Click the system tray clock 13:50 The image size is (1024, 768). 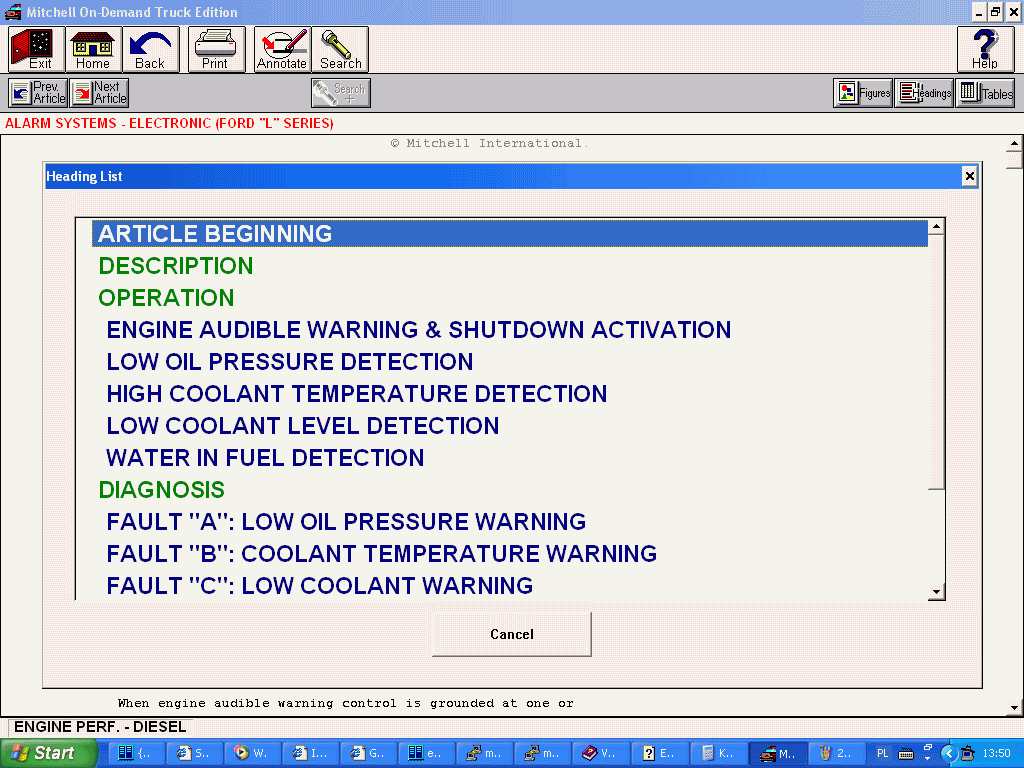pos(996,754)
